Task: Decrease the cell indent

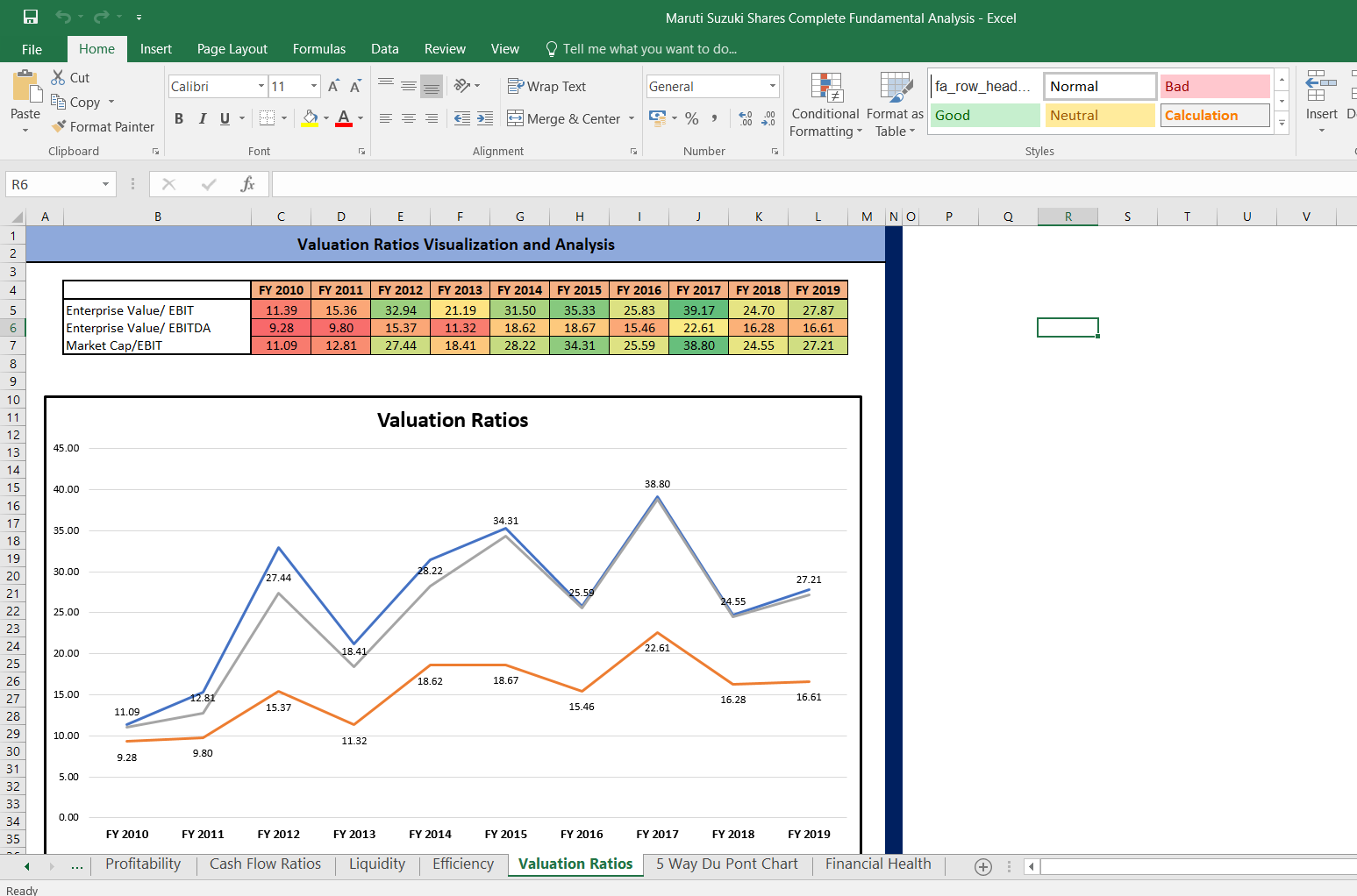Action: (x=462, y=118)
